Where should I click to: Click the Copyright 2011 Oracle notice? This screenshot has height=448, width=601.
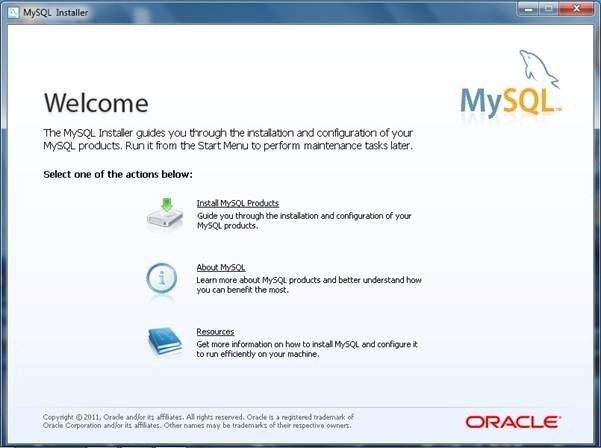pyautogui.click(x=198, y=421)
